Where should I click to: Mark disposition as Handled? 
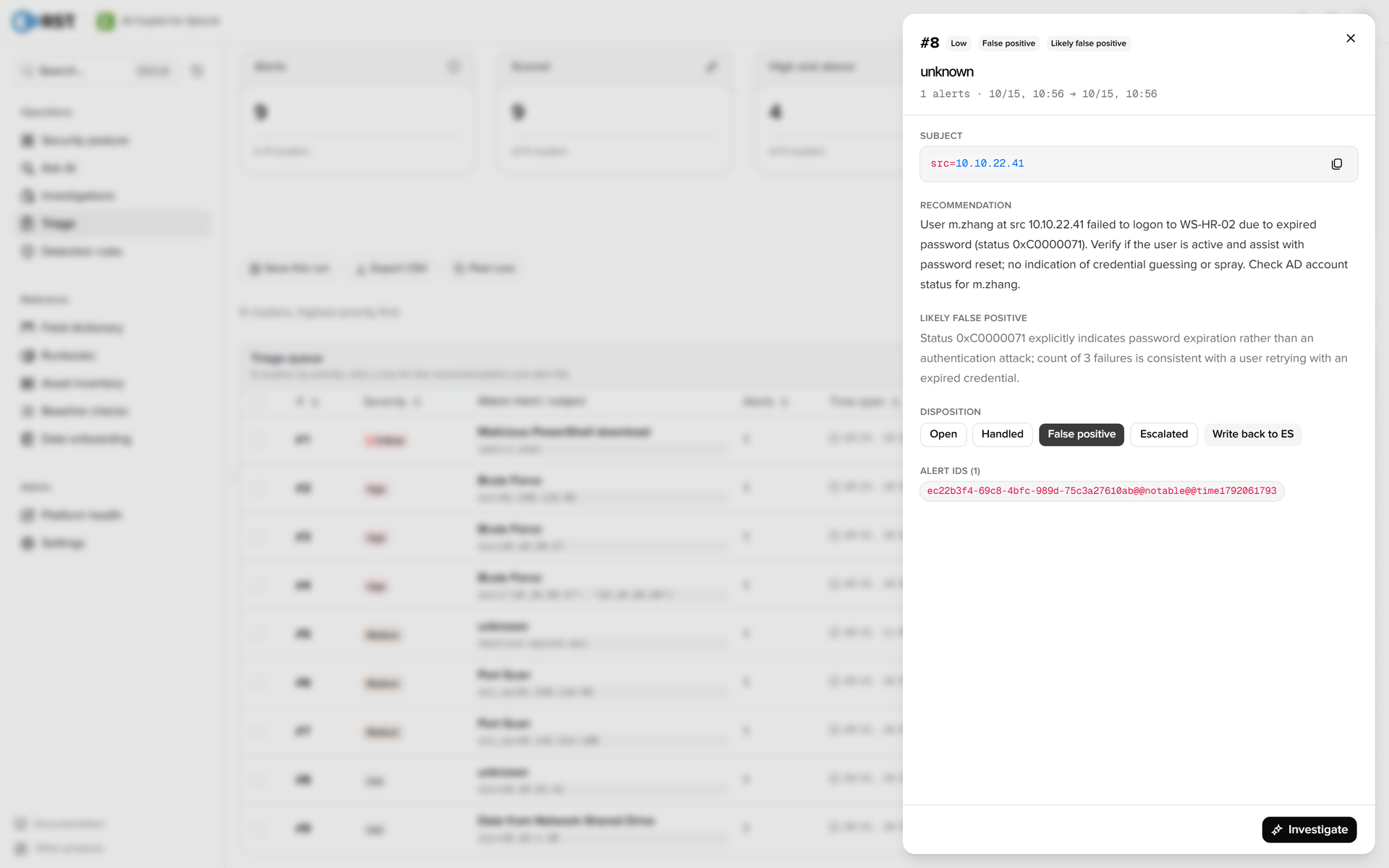1002,435
